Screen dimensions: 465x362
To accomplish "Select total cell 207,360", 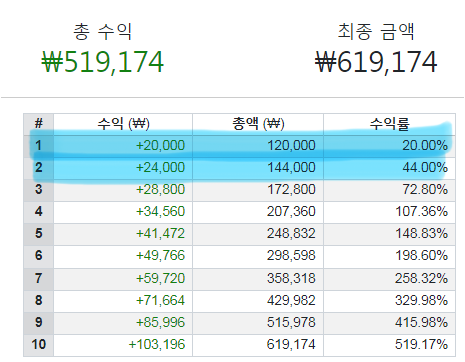I will [258, 212].
